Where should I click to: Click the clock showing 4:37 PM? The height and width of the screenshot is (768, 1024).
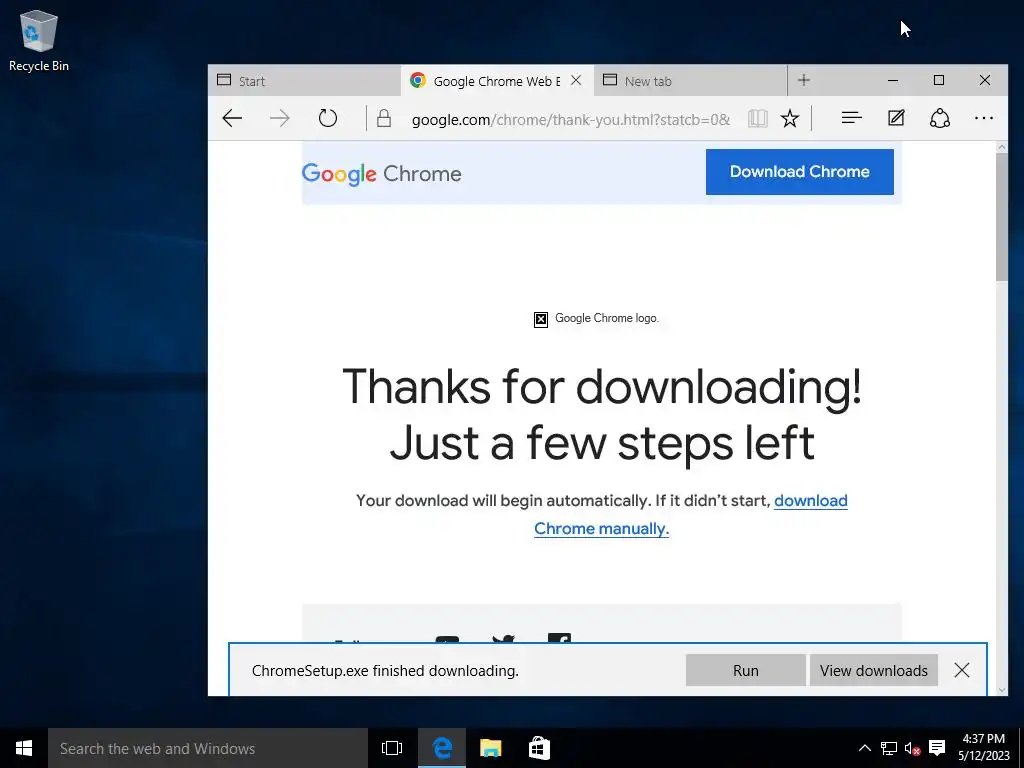(x=984, y=747)
